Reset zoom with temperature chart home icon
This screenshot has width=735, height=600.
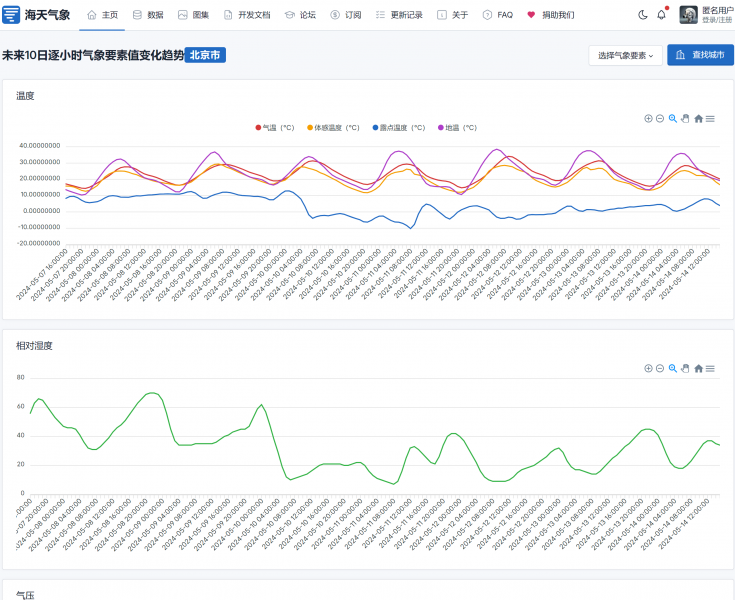coord(698,118)
